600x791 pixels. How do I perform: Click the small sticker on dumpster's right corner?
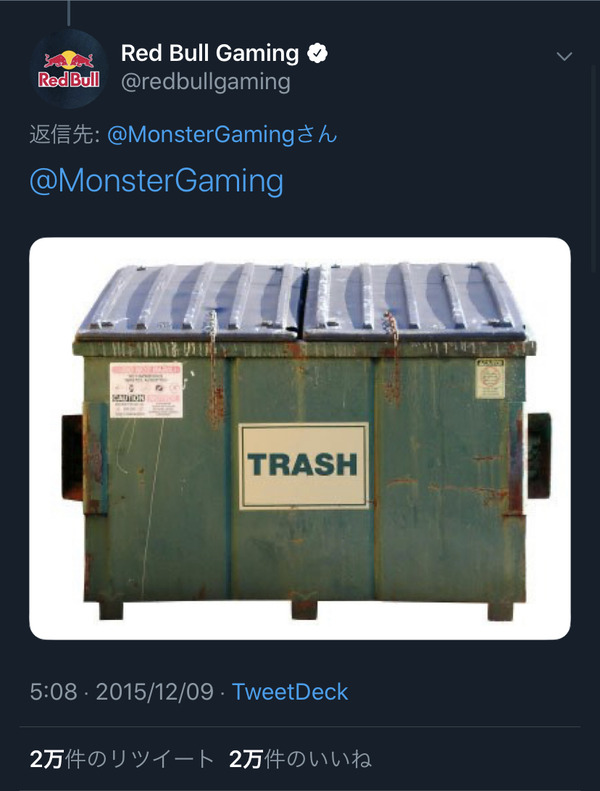click(490, 379)
